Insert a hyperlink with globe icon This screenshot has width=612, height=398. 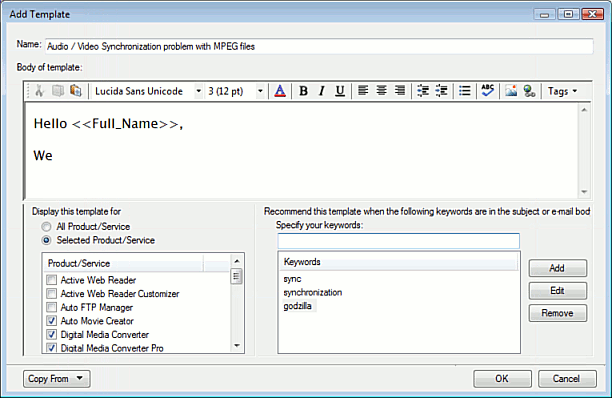click(x=529, y=91)
